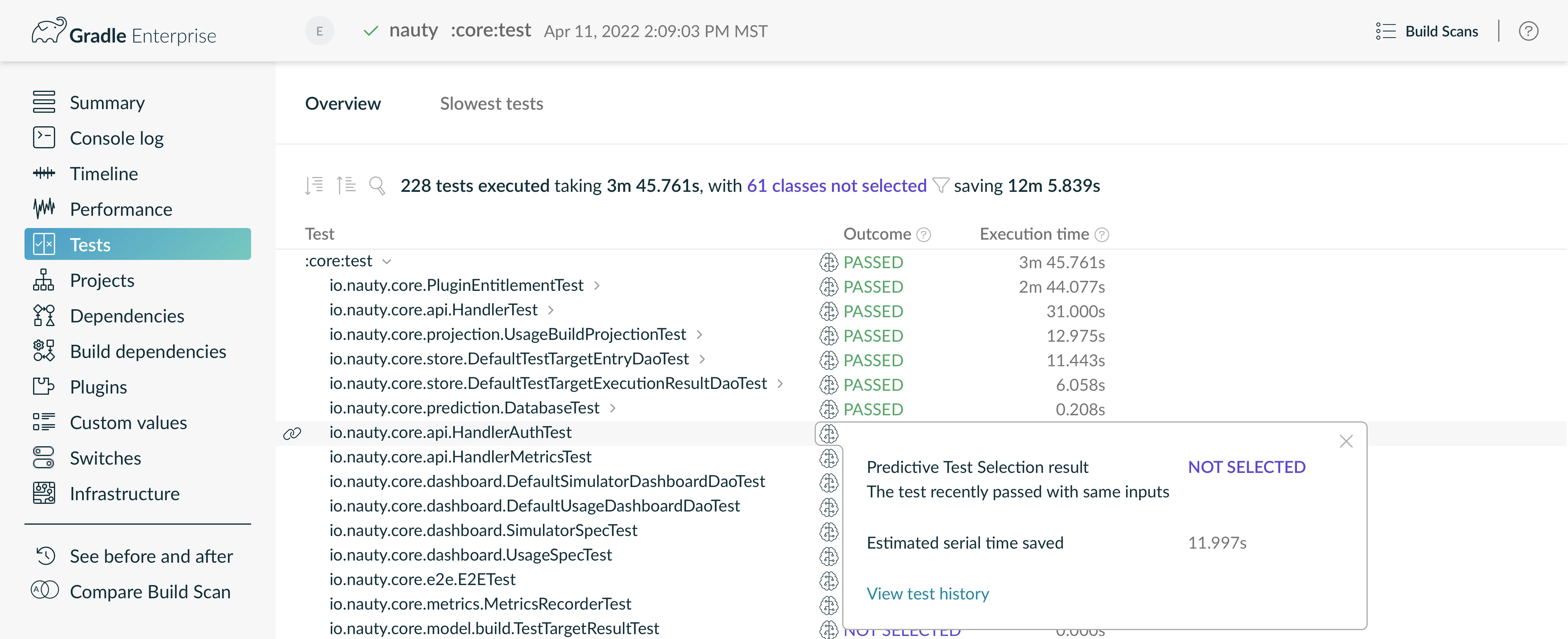This screenshot has width=1568, height=639.
Task: Click brain icon for PluginEntitlementTest row
Action: click(x=828, y=286)
